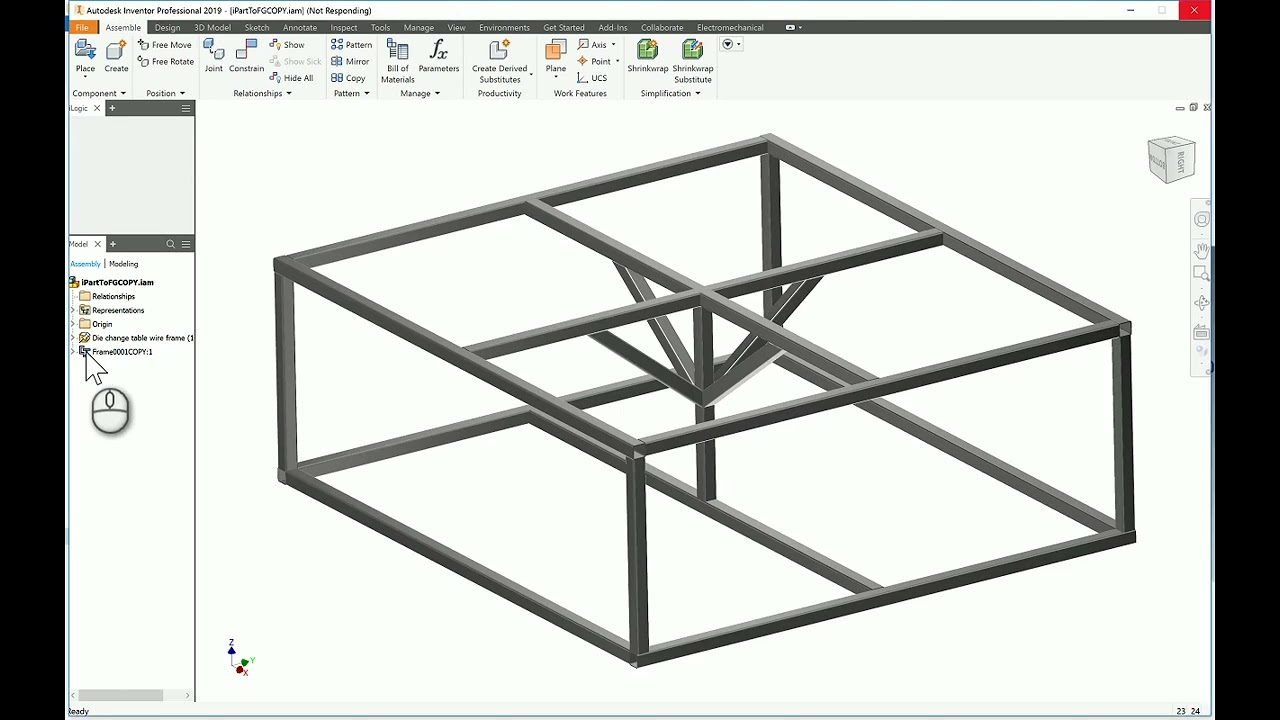The width and height of the screenshot is (1280, 720).
Task: Open the Parameters dialog
Action: coord(438,56)
